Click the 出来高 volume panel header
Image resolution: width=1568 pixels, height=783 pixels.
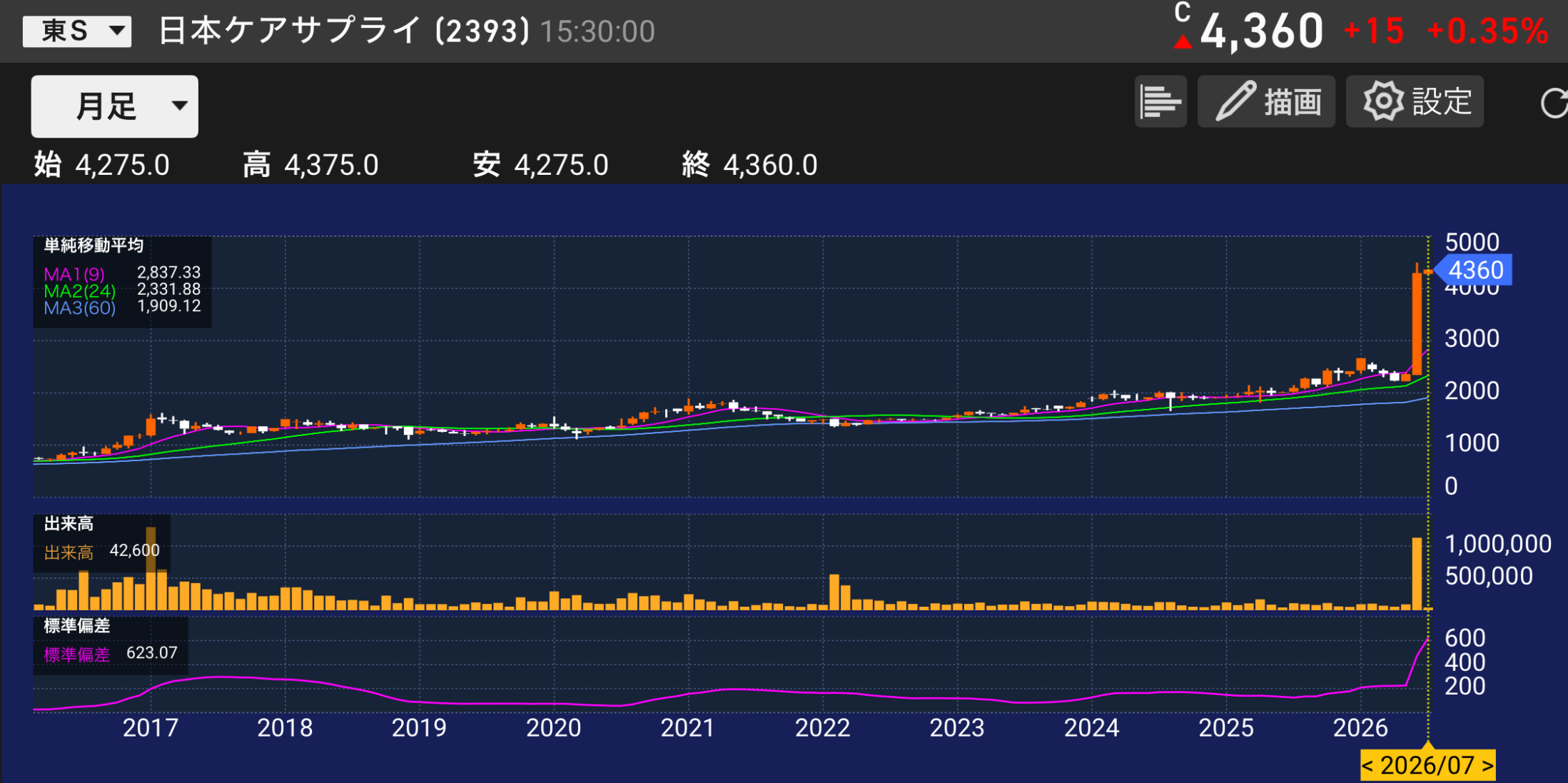coord(69,525)
